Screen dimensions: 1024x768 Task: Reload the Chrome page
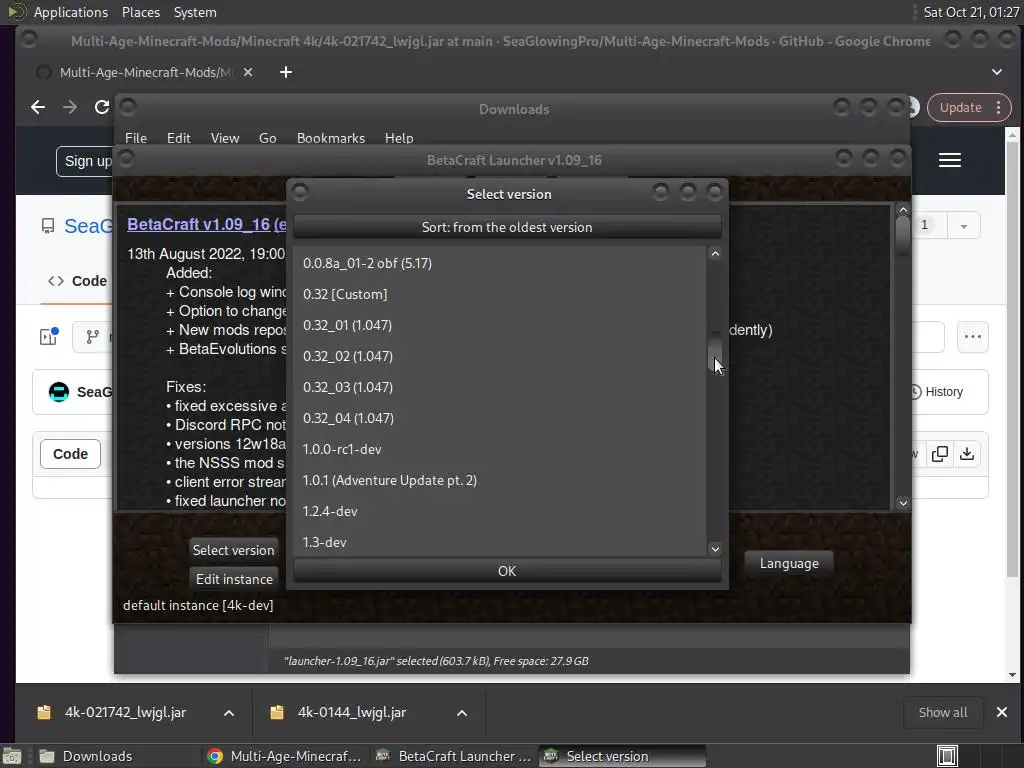[x=102, y=107]
